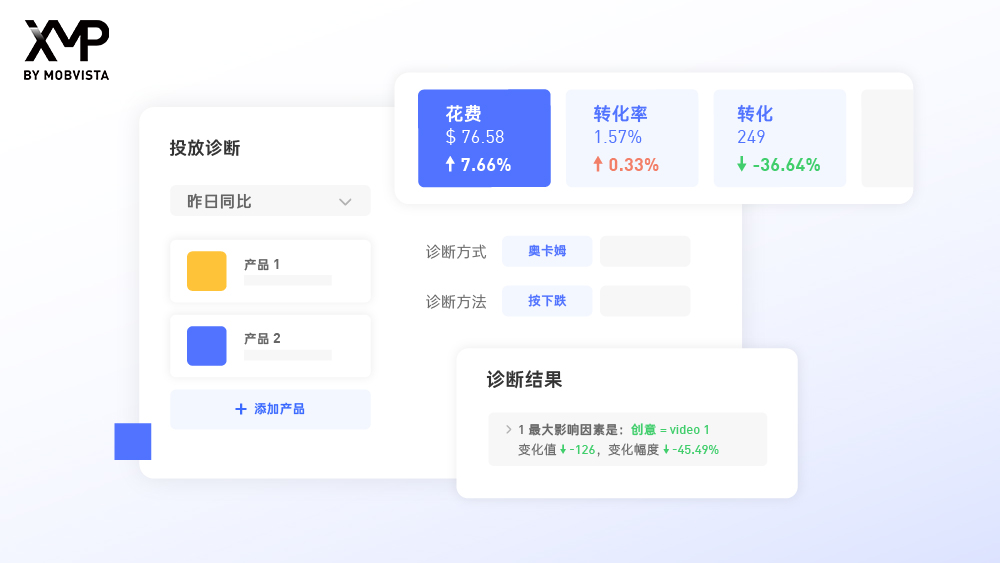Click the 诊断结果 heading
This screenshot has height=563, width=1000.
point(524,379)
